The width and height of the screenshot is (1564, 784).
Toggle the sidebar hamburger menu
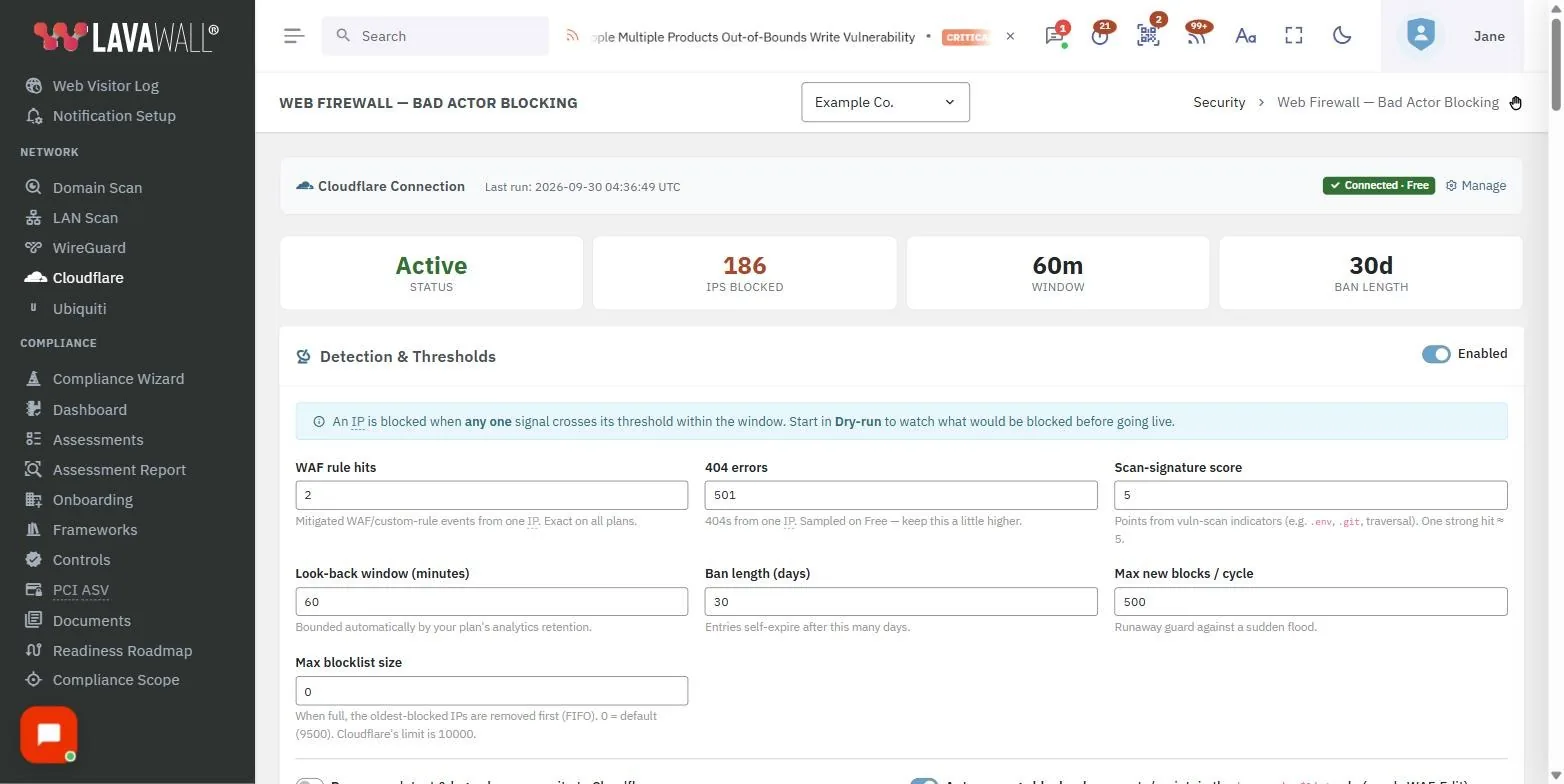pyautogui.click(x=293, y=36)
